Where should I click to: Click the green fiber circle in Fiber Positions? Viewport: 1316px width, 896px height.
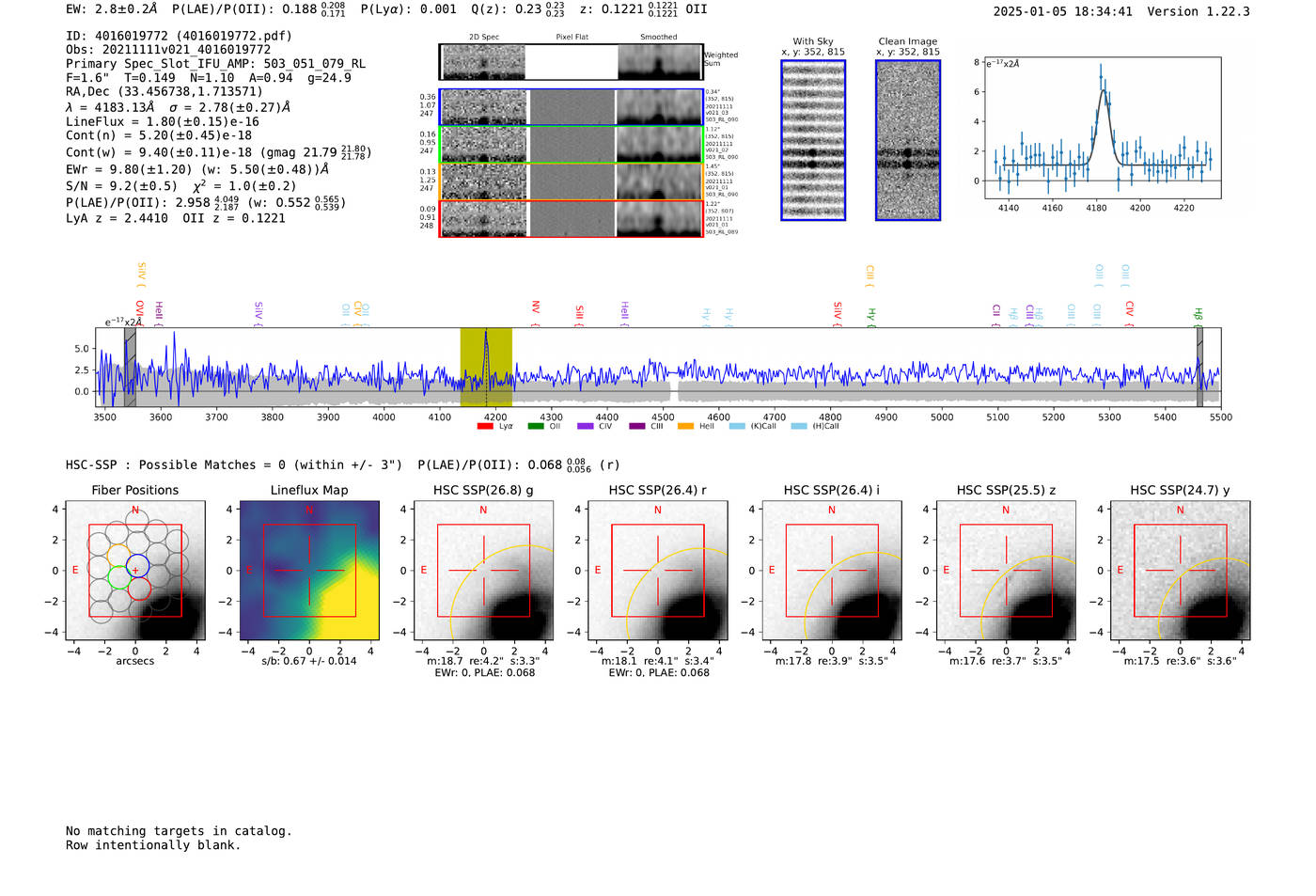click(118, 577)
